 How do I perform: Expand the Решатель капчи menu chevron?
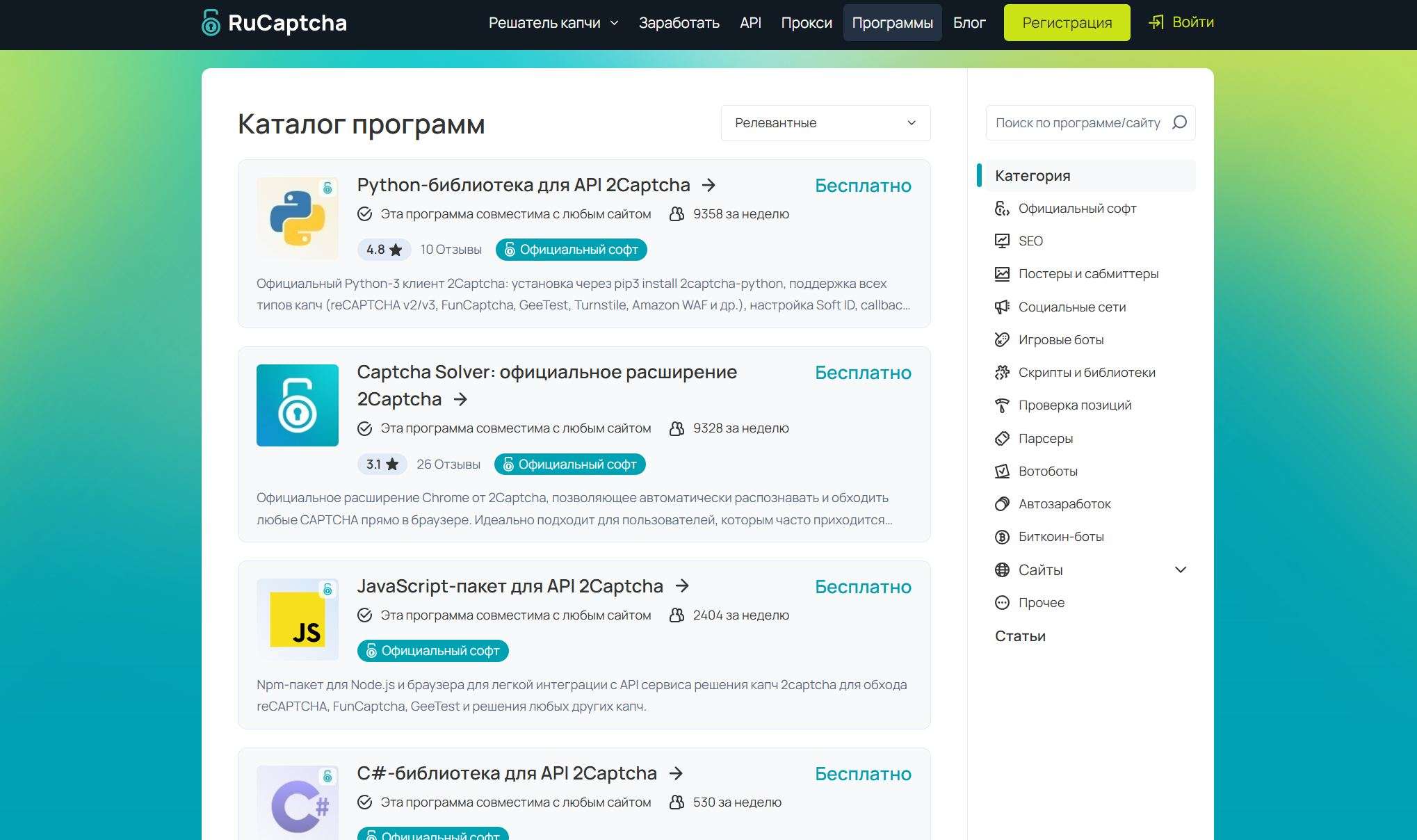pyautogui.click(x=614, y=23)
